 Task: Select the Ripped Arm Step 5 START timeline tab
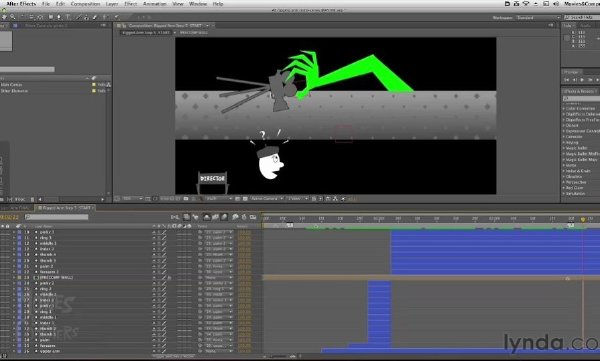coord(65,208)
